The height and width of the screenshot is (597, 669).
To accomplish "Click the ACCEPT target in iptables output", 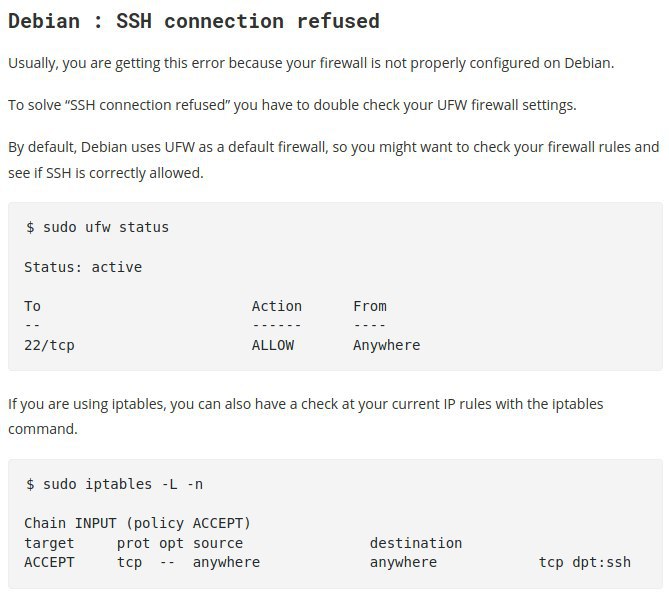I will pyautogui.click(x=49, y=562).
